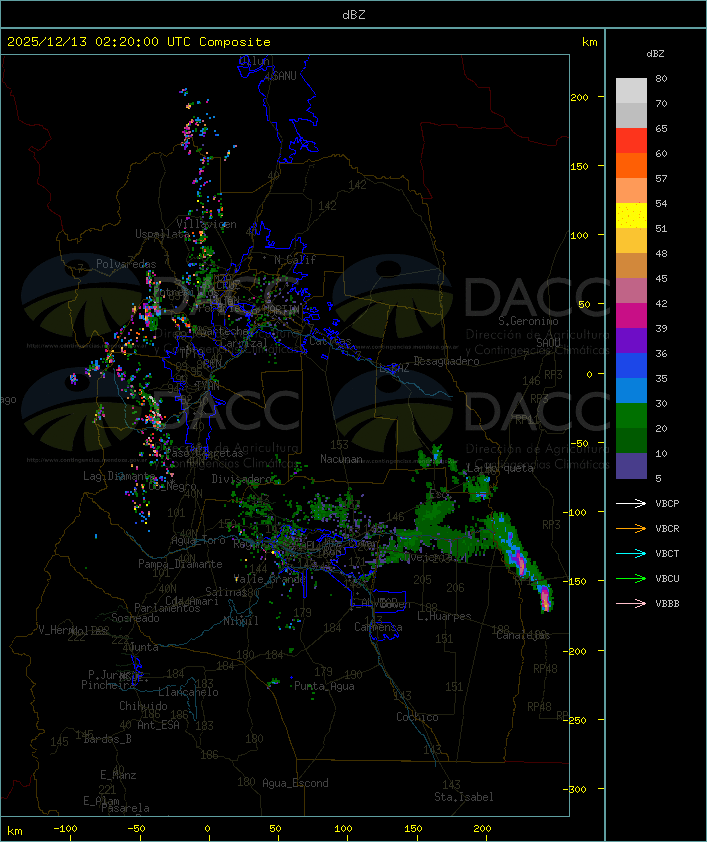The height and width of the screenshot is (842, 707).
Task: Click the 'Pampa_Diamante' map label
Action: (180, 564)
